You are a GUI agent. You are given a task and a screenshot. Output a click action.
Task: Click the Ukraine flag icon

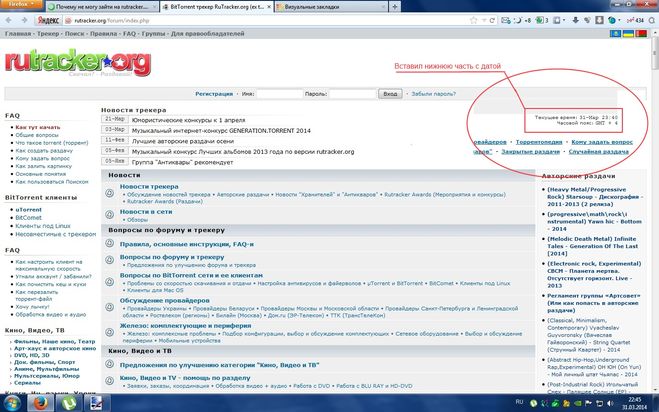coord(628,34)
